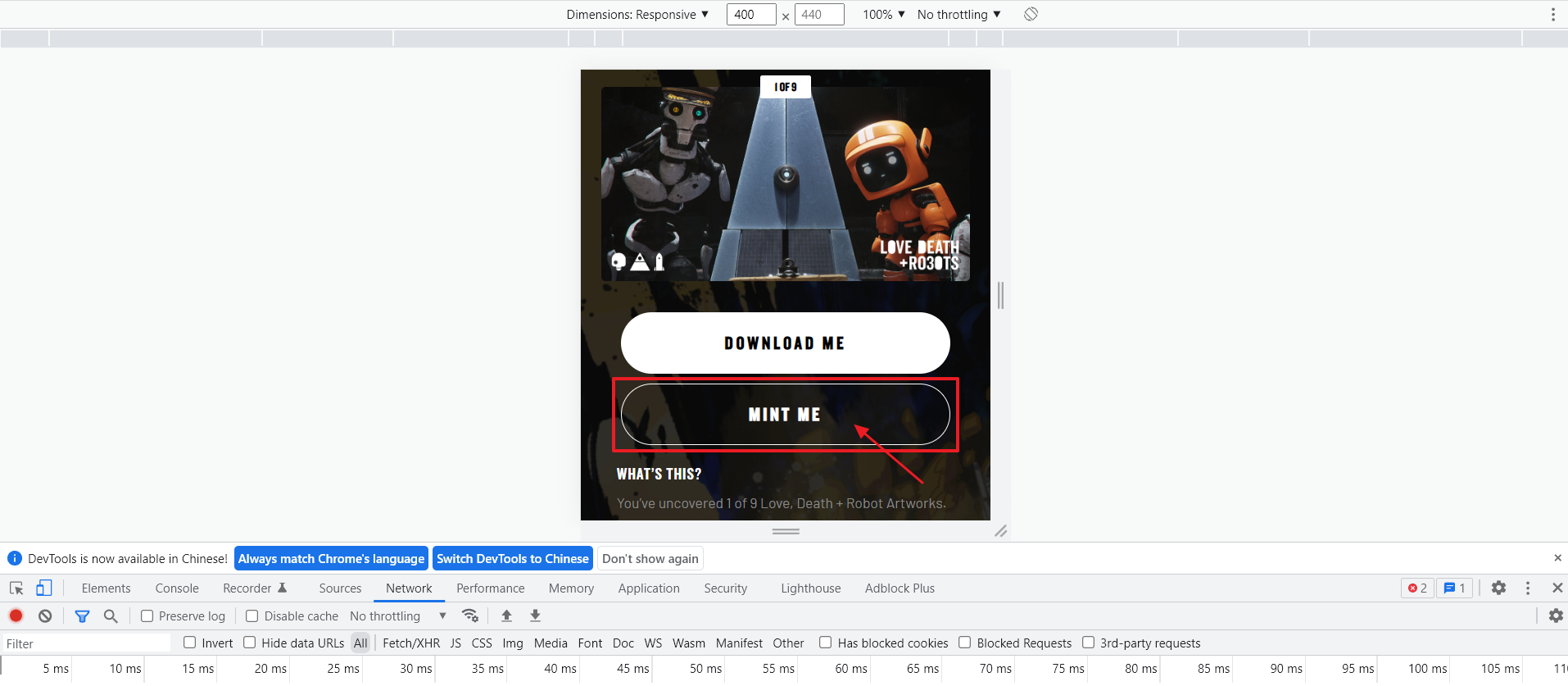The image size is (1568, 686).
Task: Filter requests by Img type
Action: coord(513,643)
